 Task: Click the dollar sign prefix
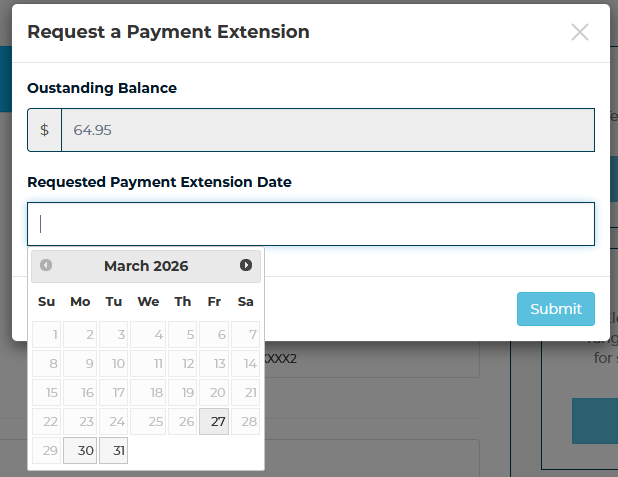click(44, 130)
